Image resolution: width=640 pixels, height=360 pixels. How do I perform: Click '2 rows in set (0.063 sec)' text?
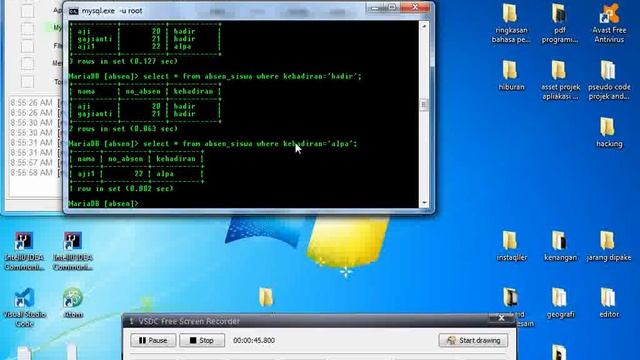(124, 129)
